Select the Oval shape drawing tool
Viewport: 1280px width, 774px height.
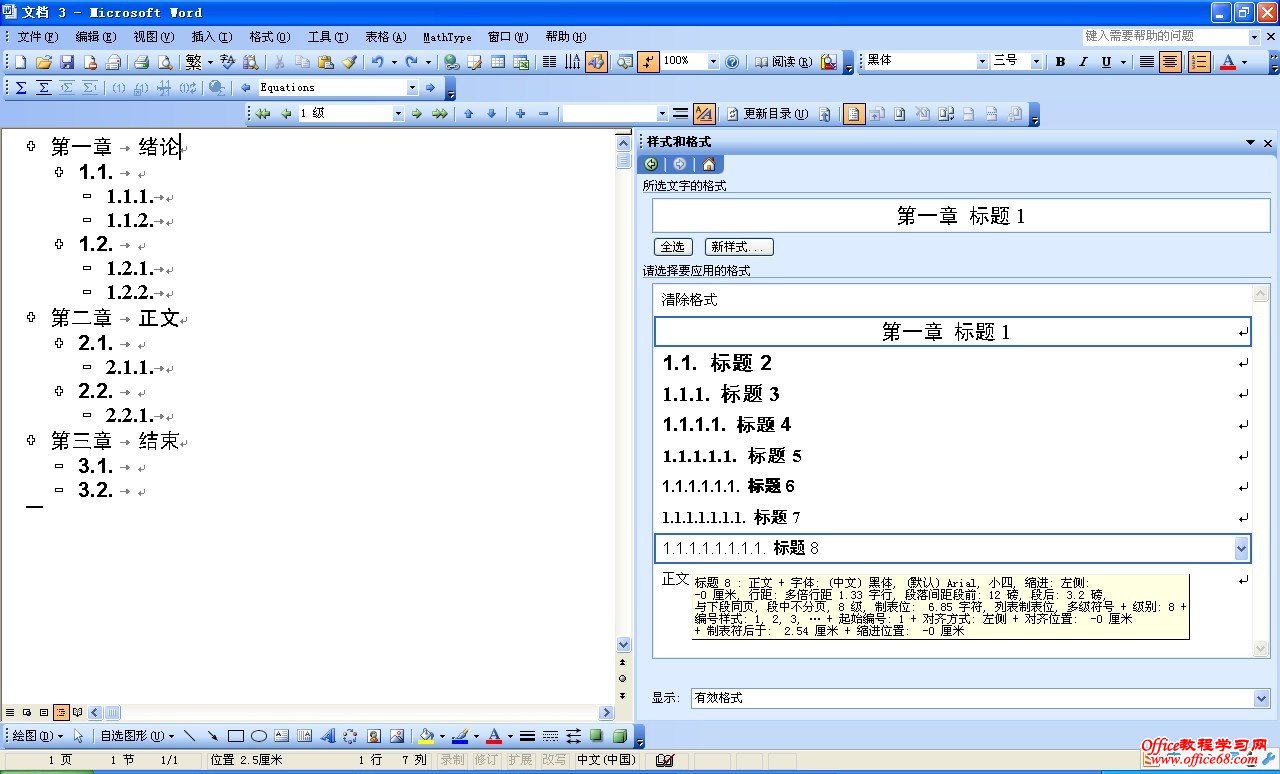coord(258,736)
